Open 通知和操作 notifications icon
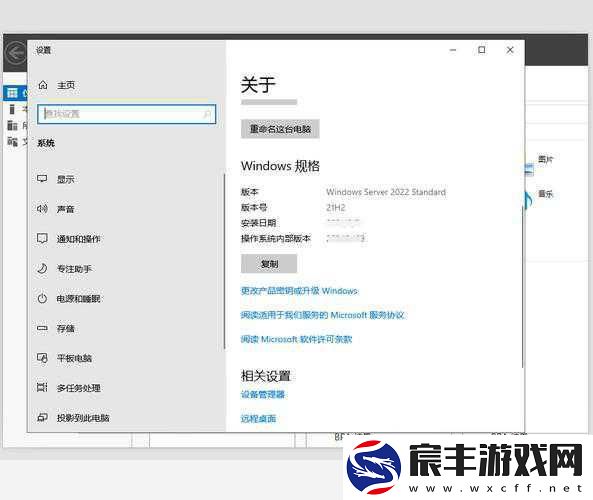The height and width of the screenshot is (500, 593). (42, 238)
